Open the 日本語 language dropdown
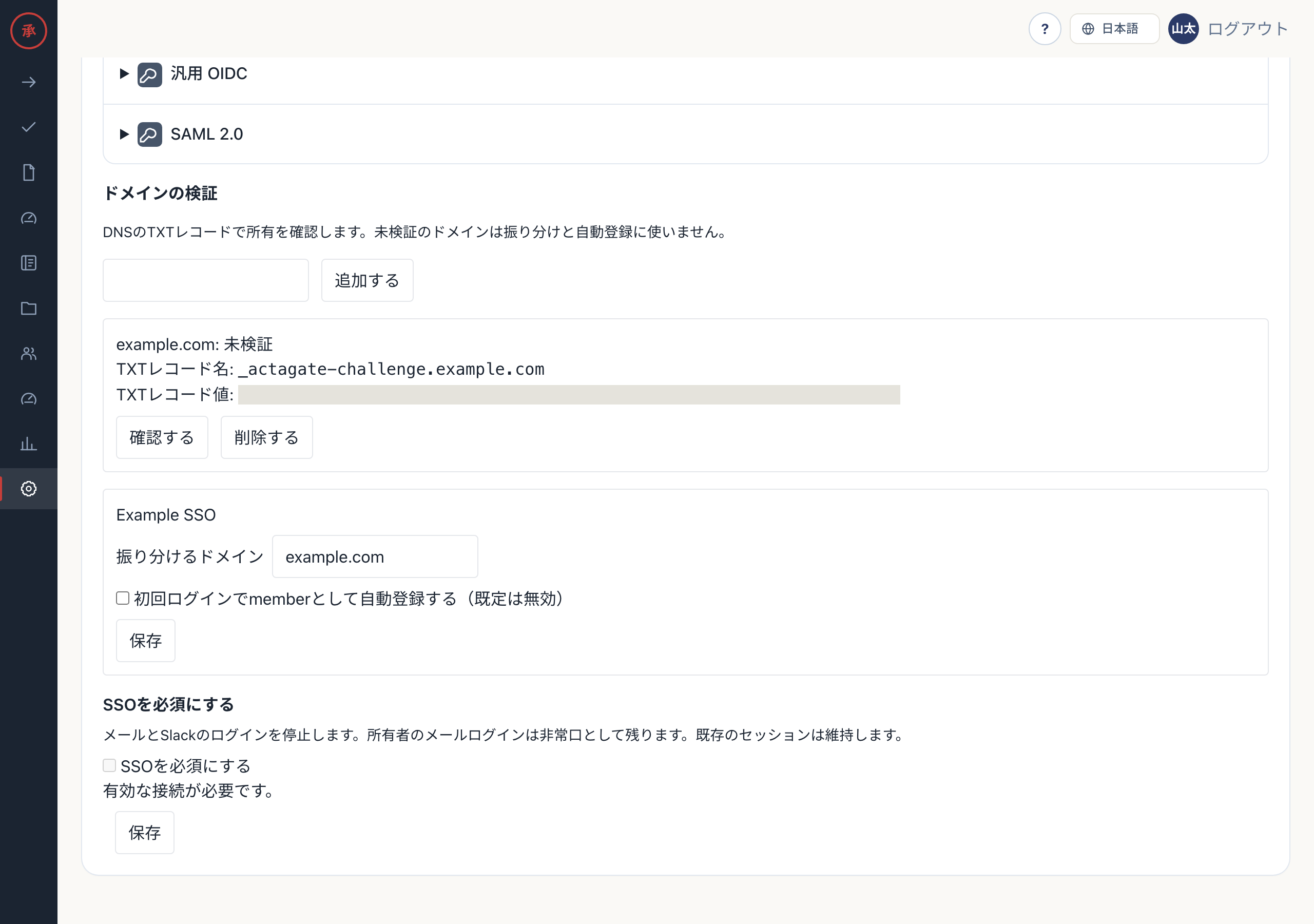The height and width of the screenshot is (924, 1314). pyautogui.click(x=1114, y=29)
